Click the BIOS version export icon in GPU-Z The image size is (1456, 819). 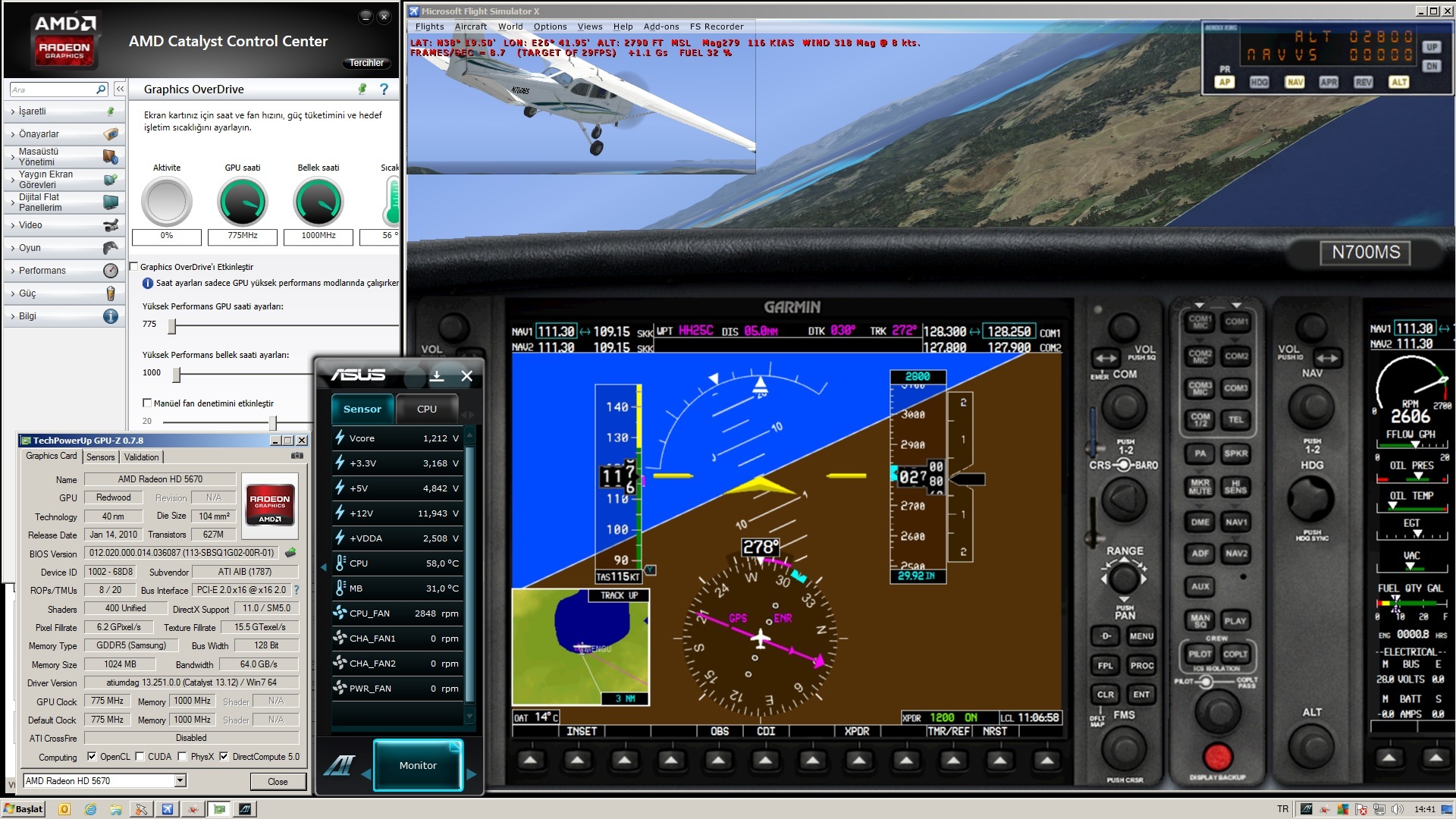[290, 553]
